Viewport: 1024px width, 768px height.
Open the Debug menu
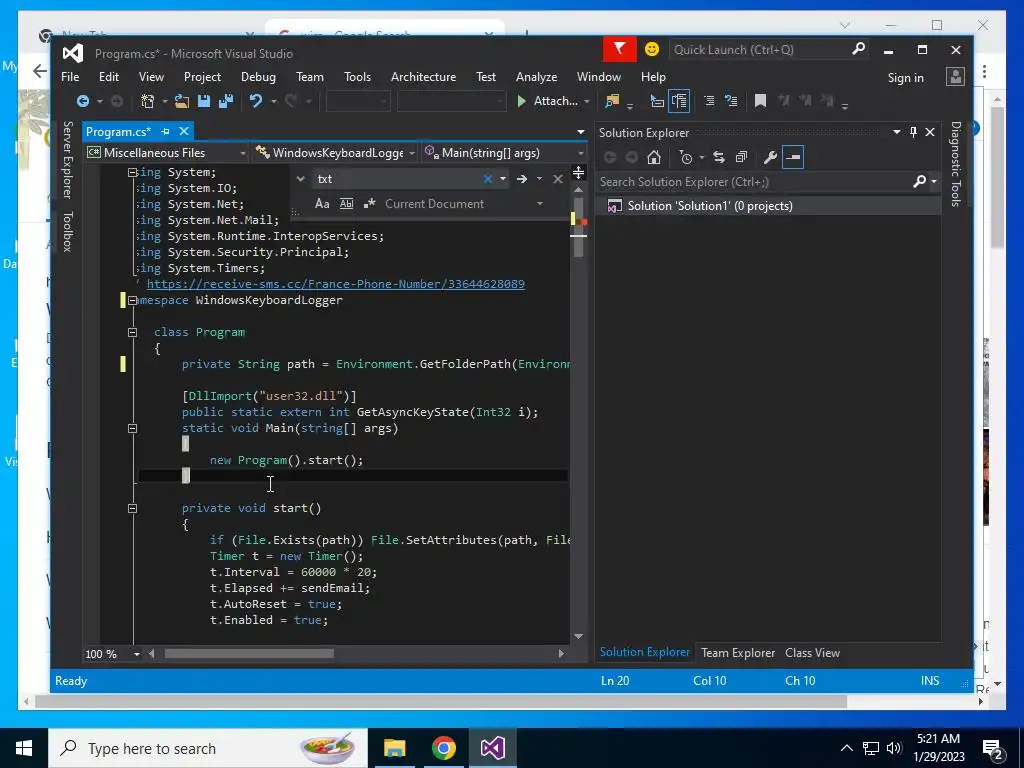pos(259,77)
